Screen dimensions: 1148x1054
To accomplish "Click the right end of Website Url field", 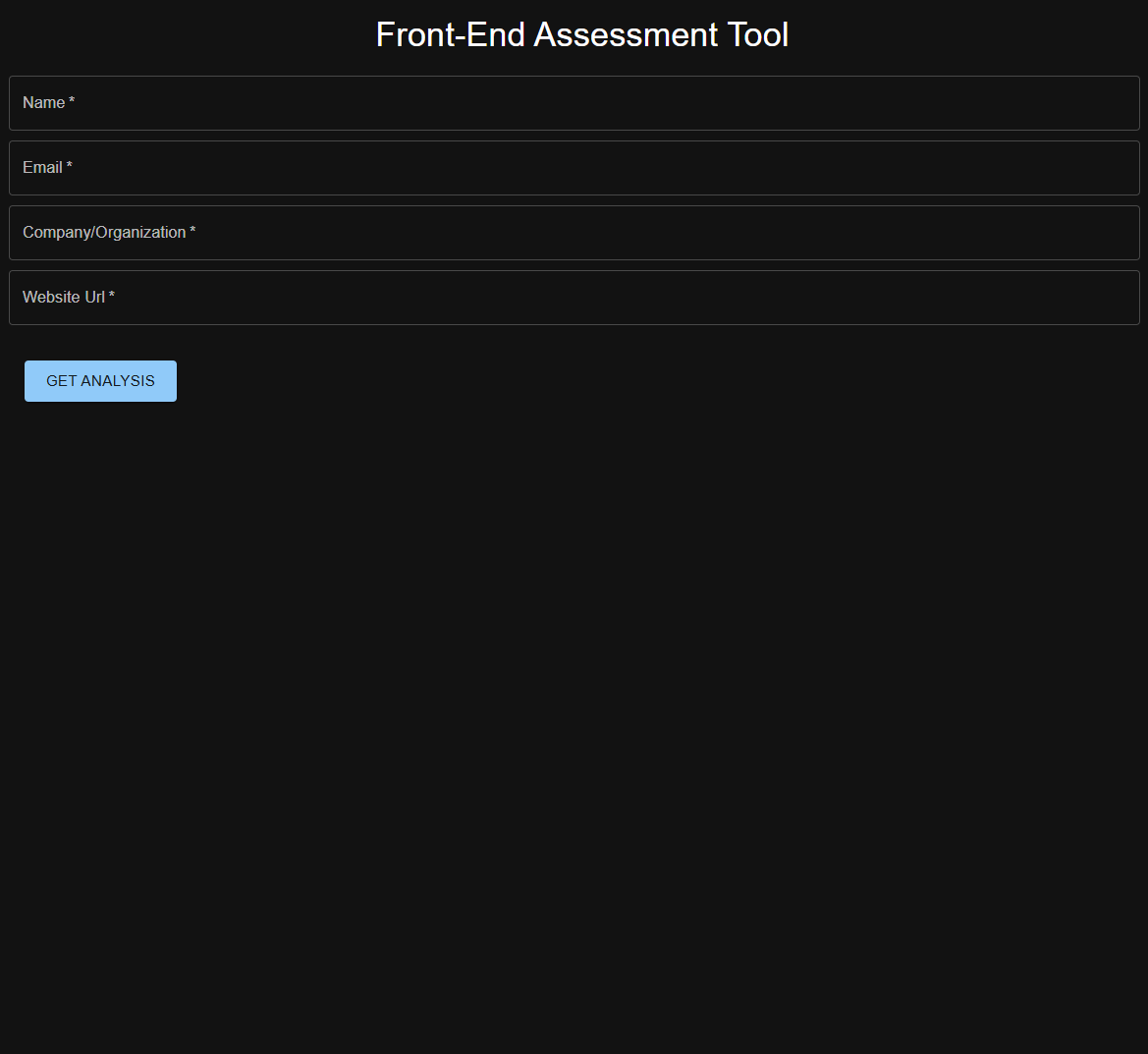I will click(x=1120, y=298).
